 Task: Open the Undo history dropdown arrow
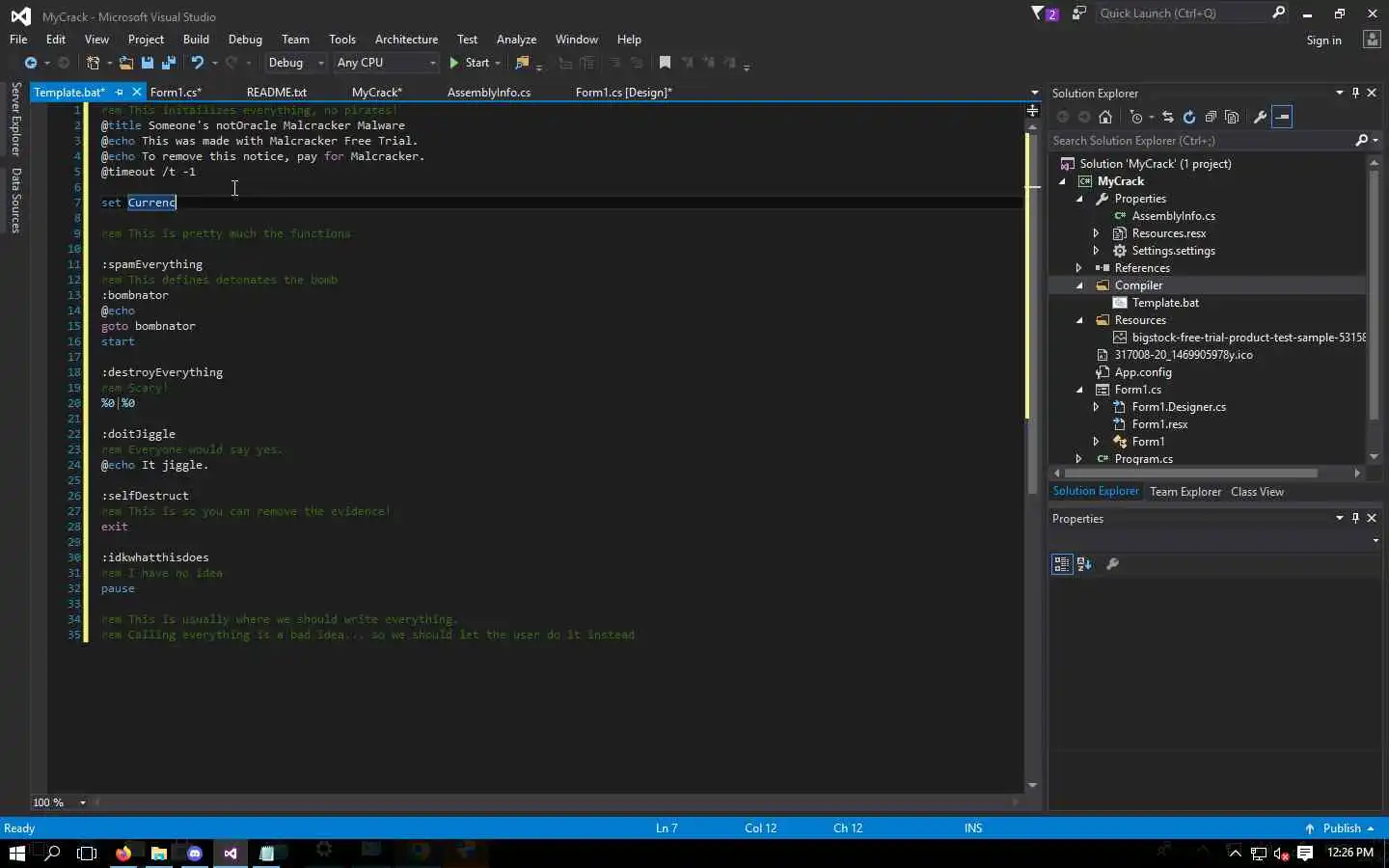[214, 63]
